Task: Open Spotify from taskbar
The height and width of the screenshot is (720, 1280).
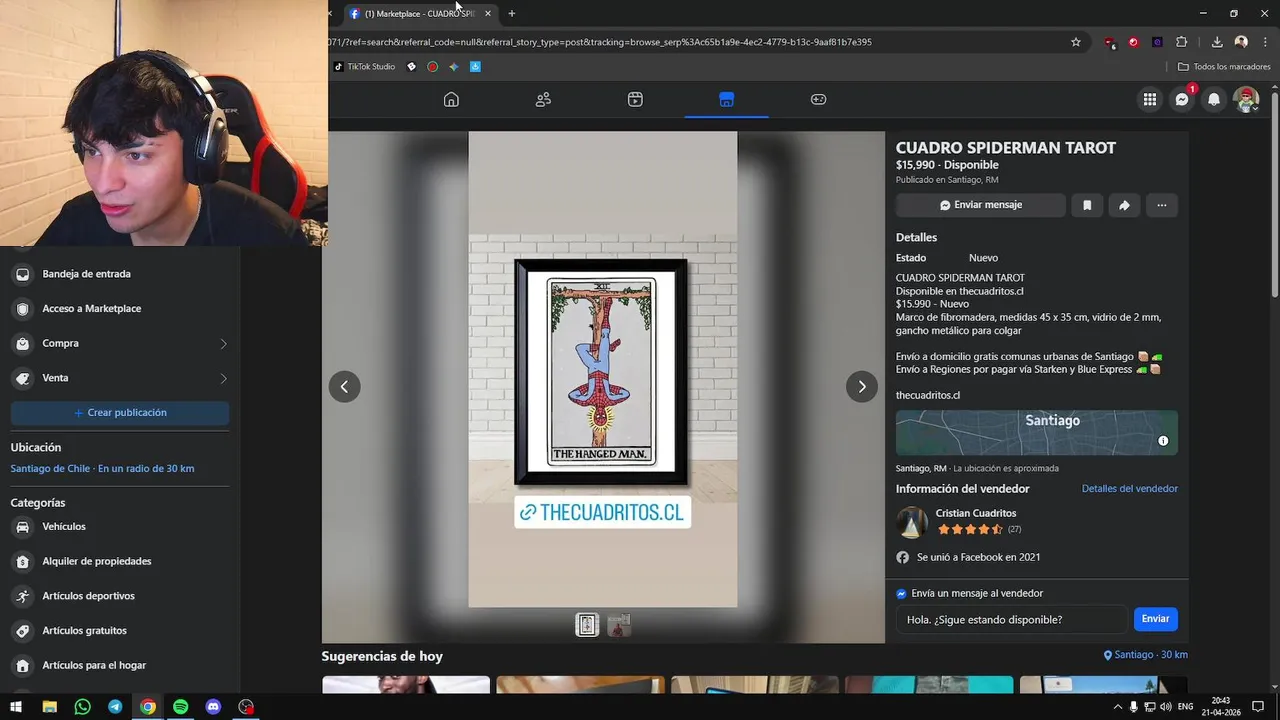Action: coord(180,707)
